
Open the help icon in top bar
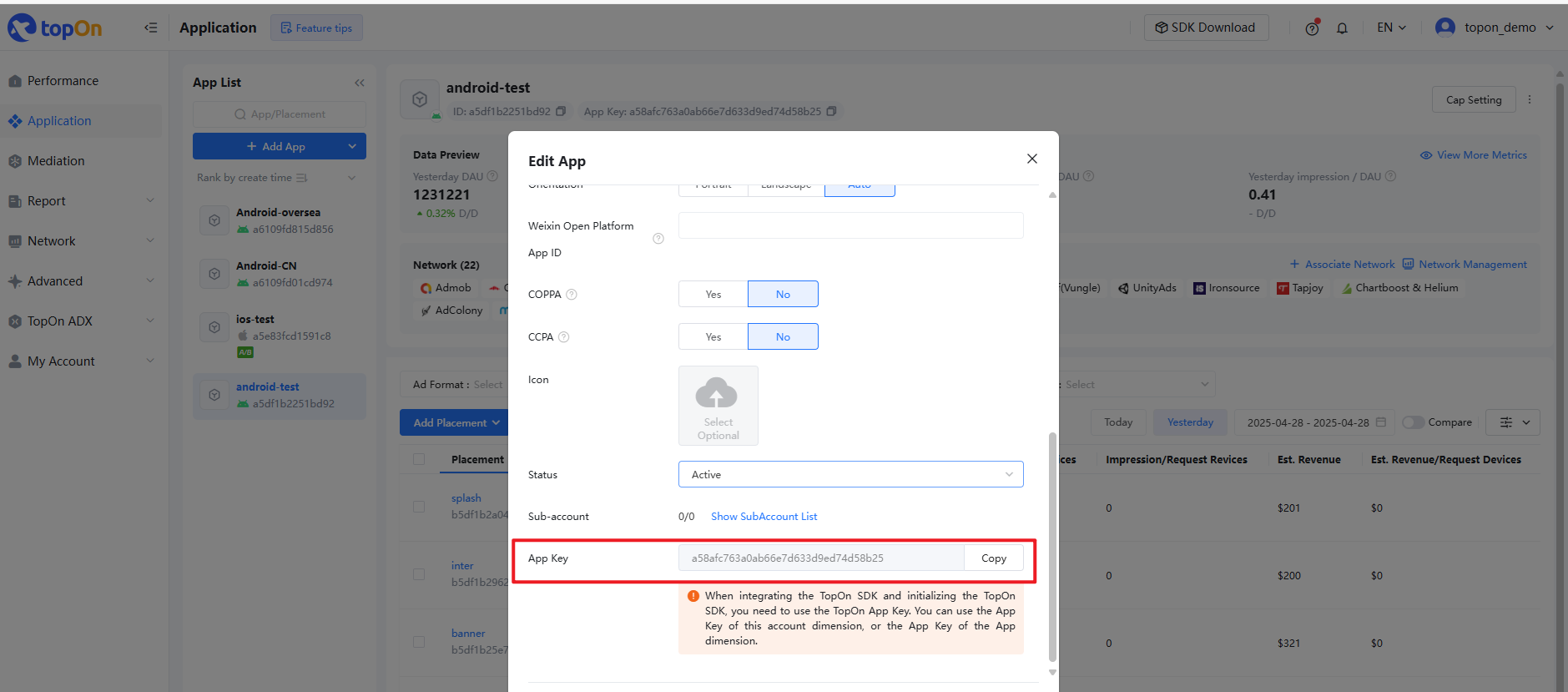[x=1312, y=28]
